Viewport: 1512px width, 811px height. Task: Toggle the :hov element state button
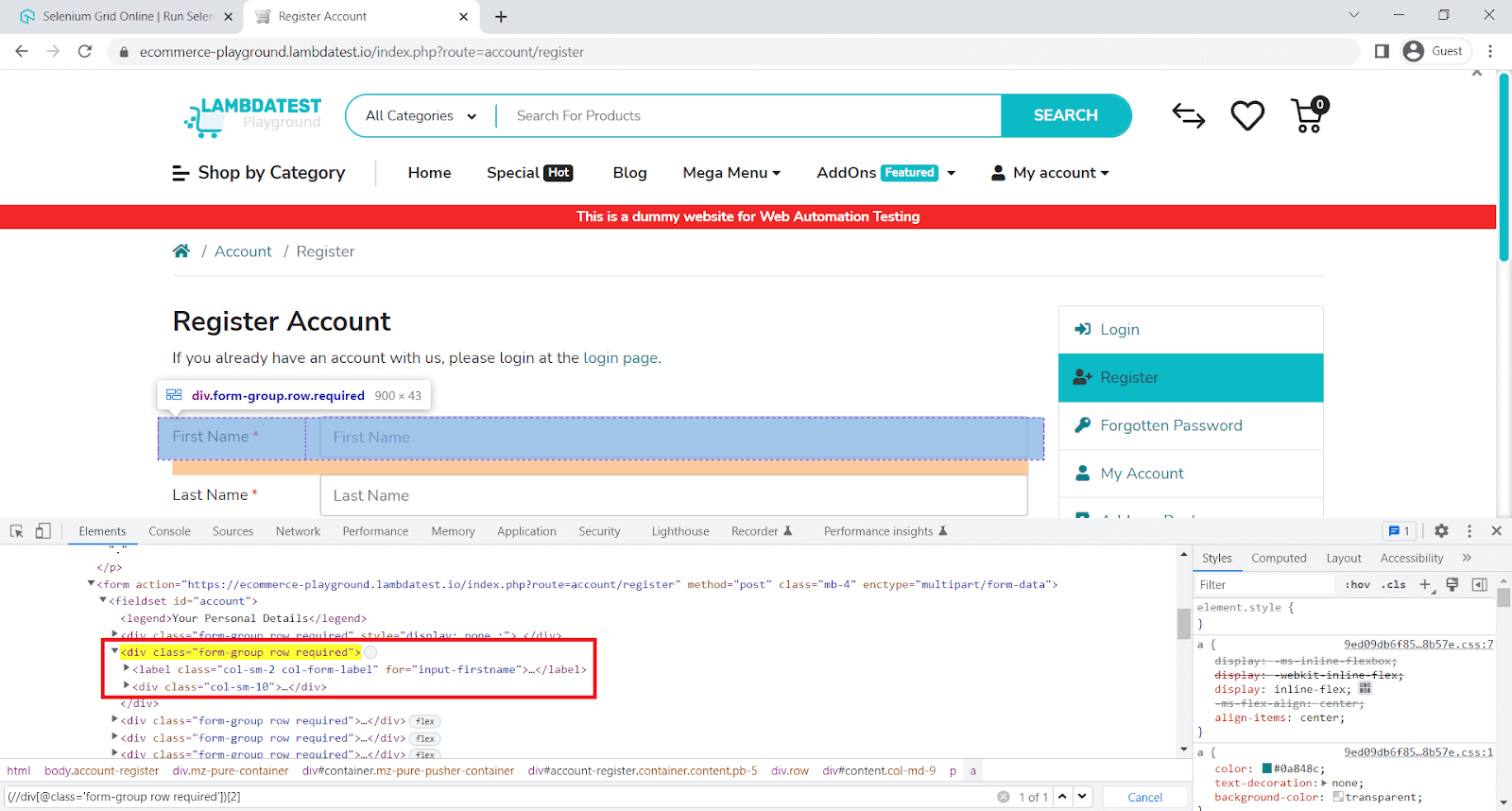(x=1357, y=584)
